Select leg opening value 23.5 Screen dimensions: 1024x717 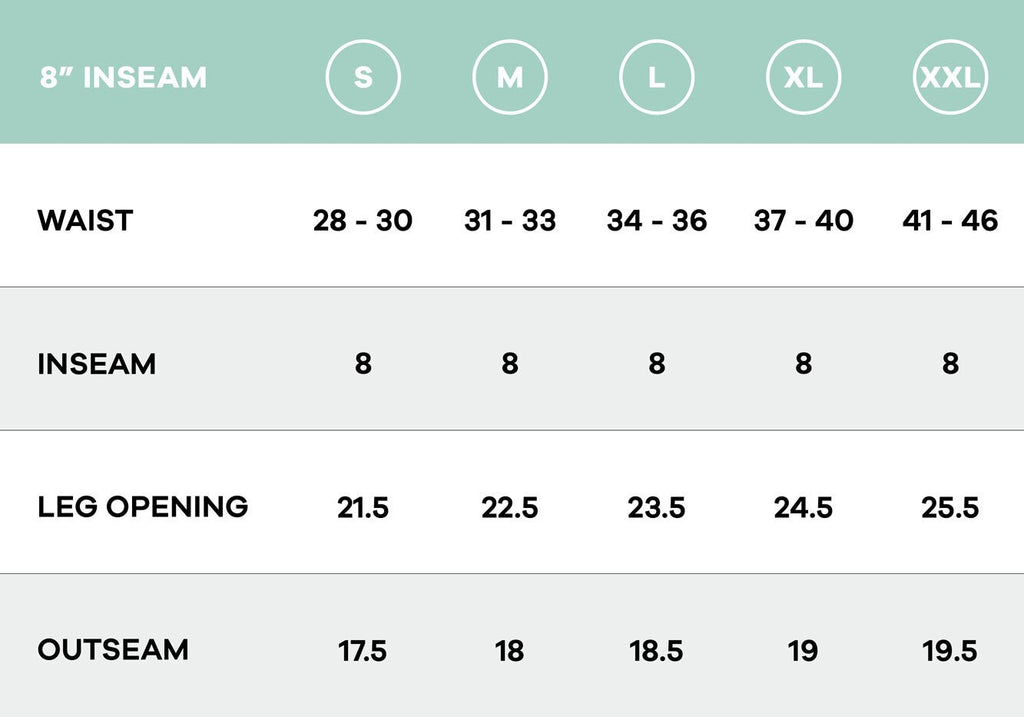(656, 508)
